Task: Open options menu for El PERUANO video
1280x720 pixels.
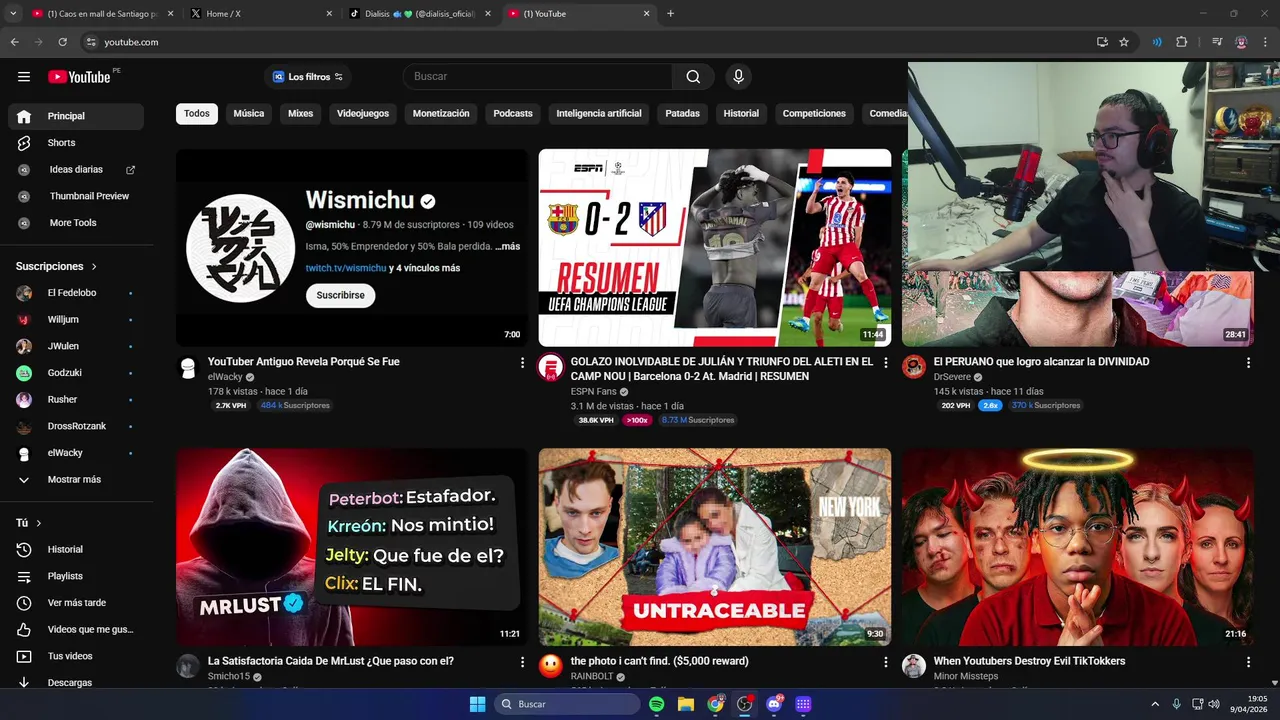Action: coord(1248,363)
